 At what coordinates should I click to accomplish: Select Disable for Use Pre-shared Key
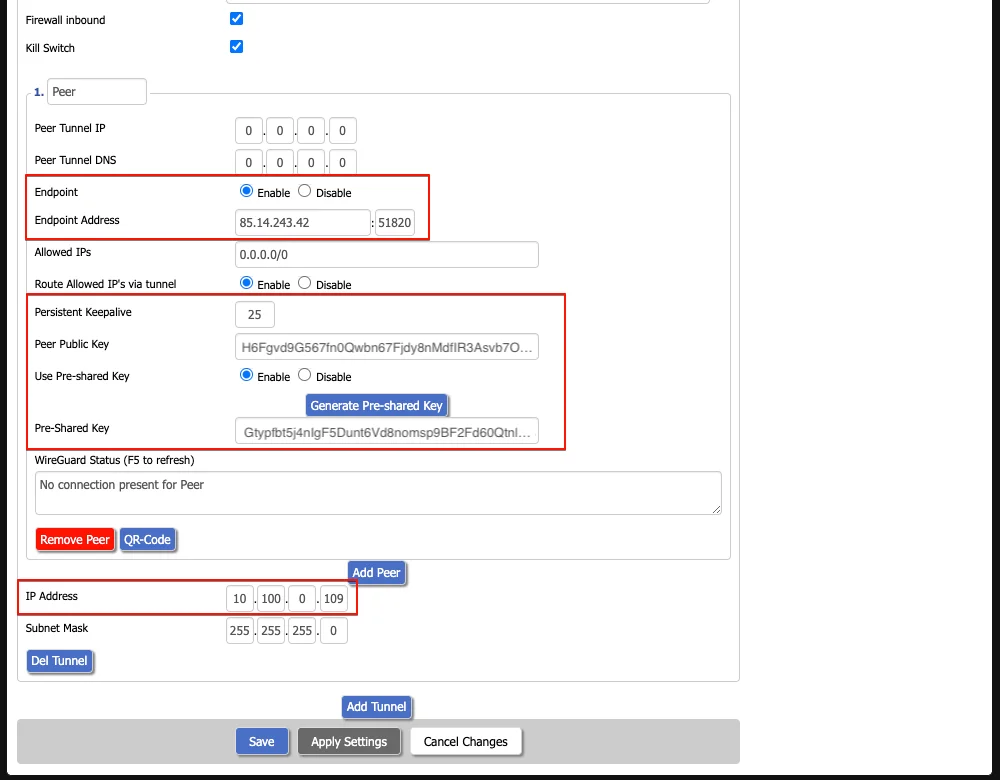pos(305,375)
